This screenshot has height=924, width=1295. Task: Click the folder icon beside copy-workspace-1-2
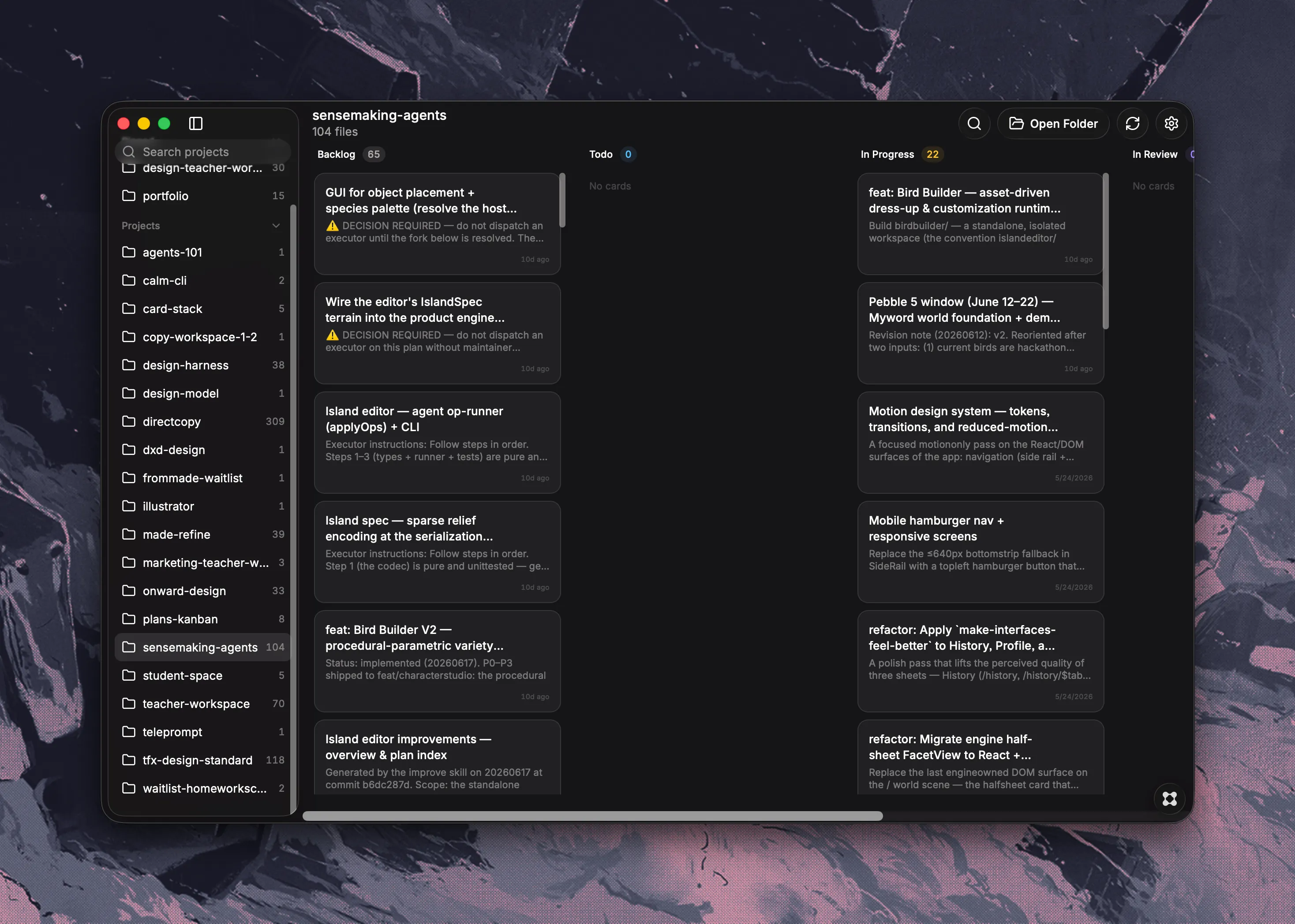coord(129,337)
